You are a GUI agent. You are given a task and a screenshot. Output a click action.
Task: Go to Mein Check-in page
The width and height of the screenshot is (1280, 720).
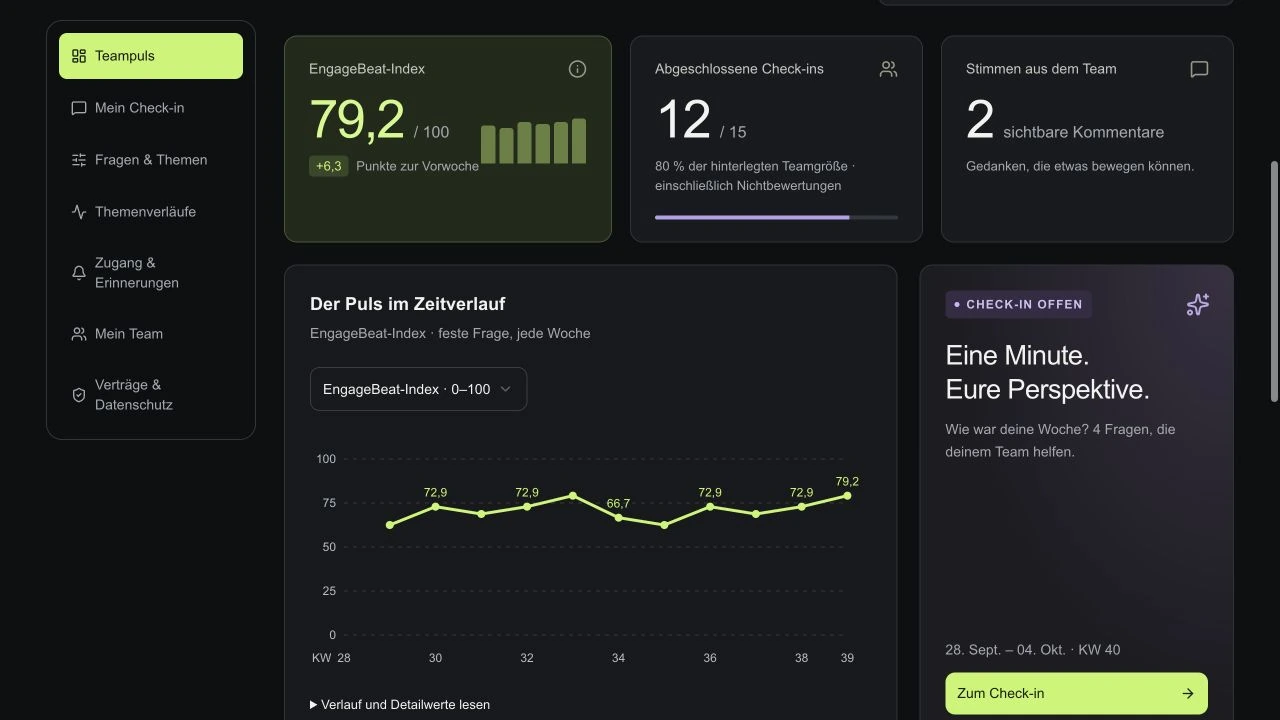pos(151,108)
